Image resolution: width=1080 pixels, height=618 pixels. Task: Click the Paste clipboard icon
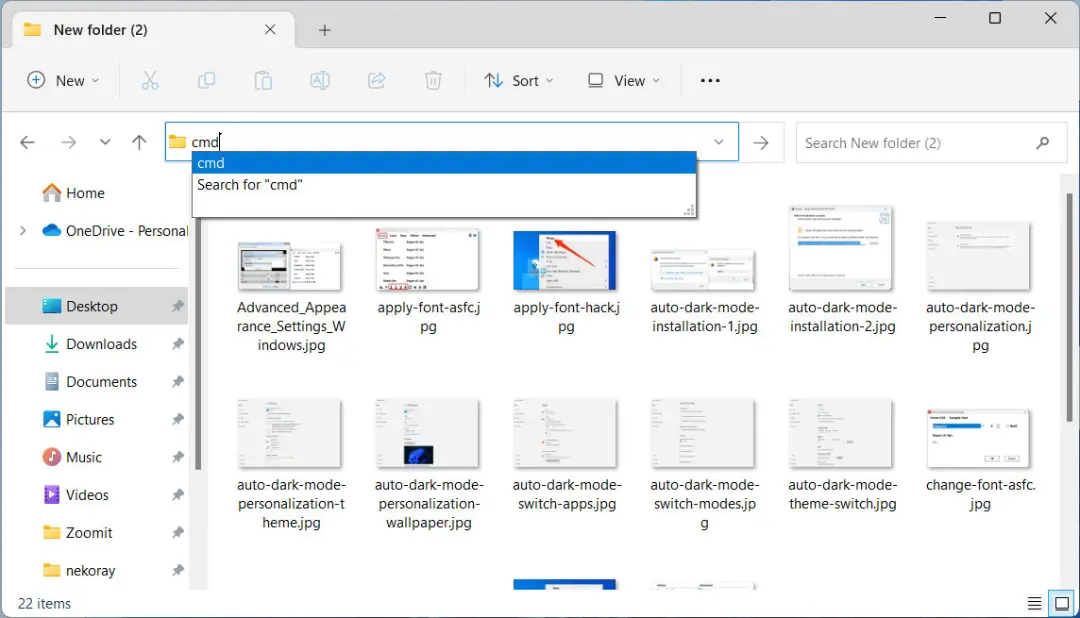(x=263, y=81)
